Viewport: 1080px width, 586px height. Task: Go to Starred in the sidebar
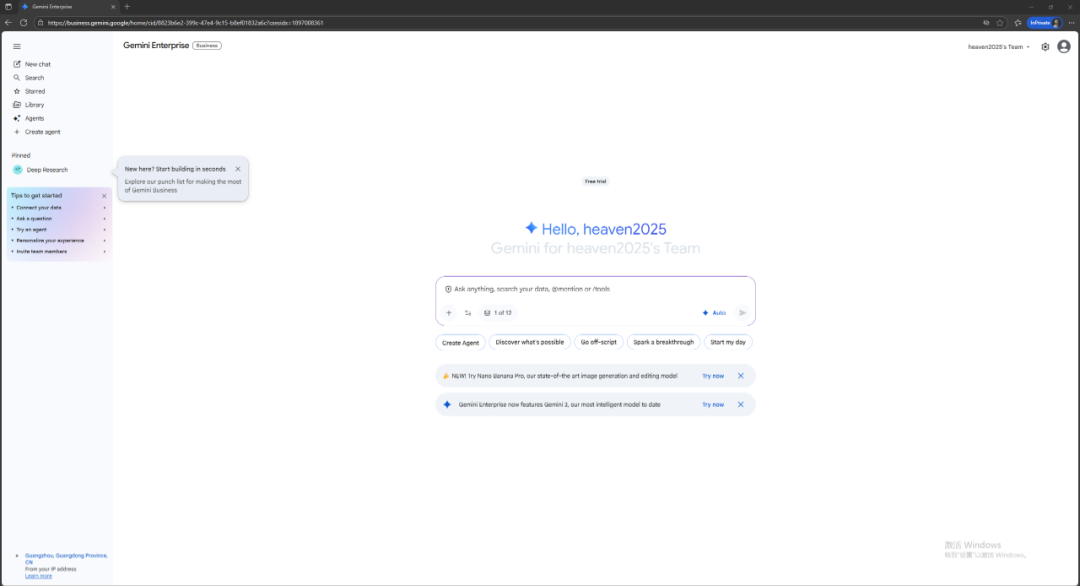(35, 91)
